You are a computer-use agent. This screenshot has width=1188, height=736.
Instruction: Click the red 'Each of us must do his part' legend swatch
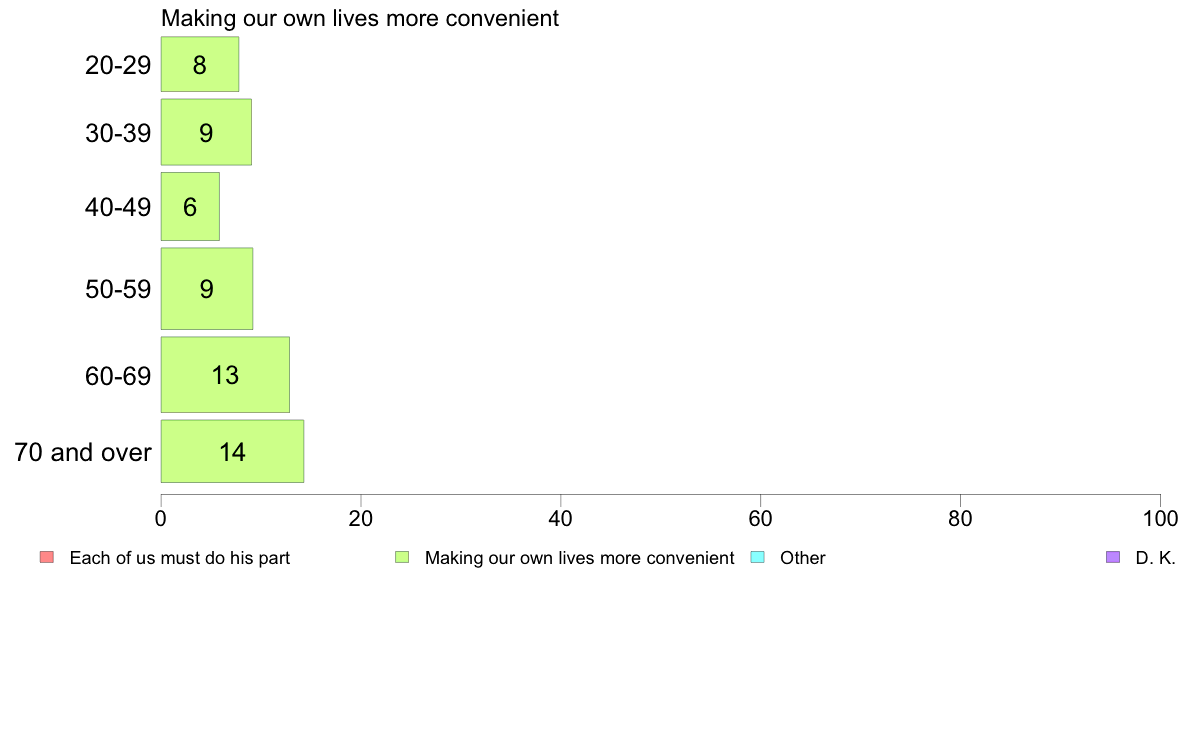click(47, 557)
